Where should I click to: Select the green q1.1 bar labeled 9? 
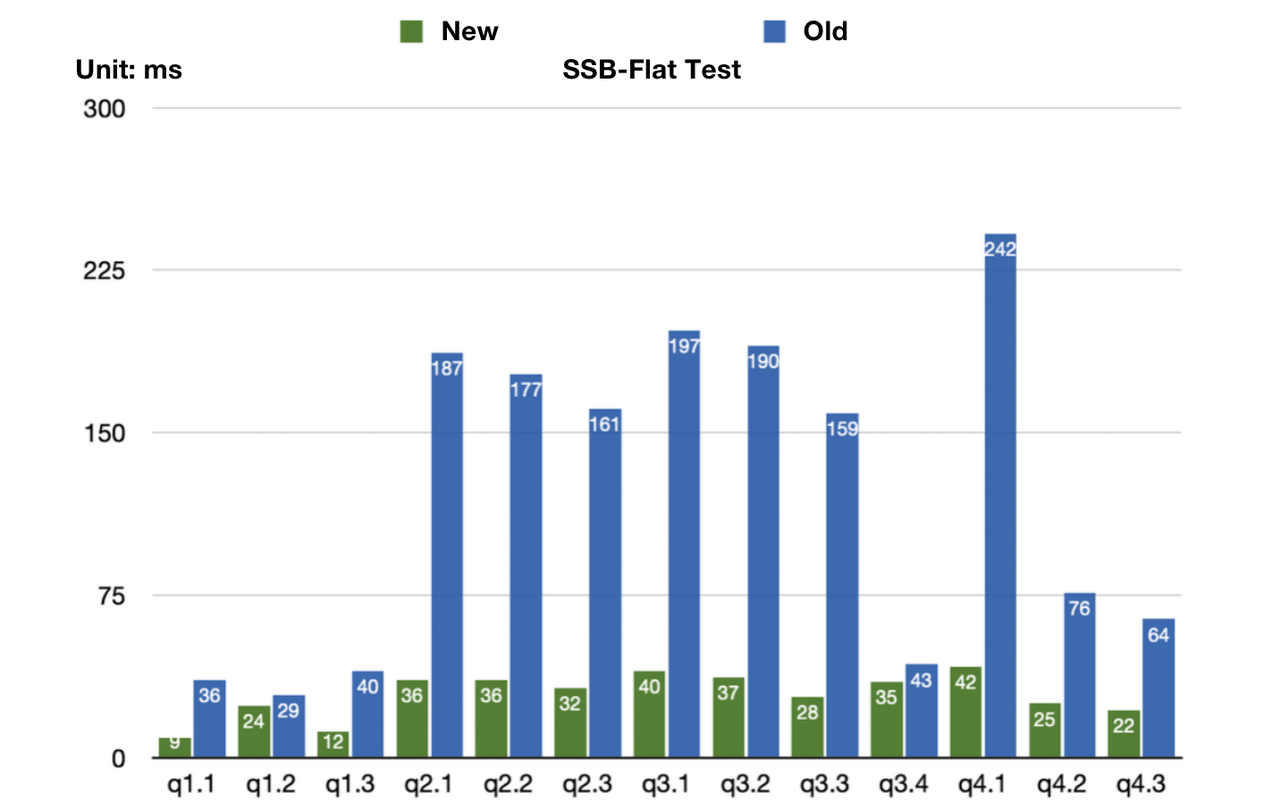point(175,747)
